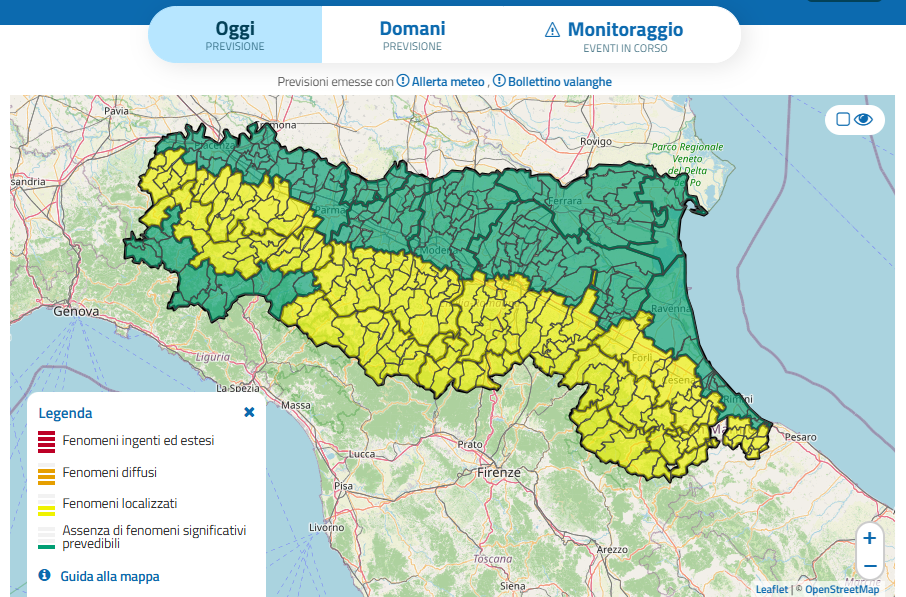Zoom in the map with plus button
Screen dimensions: 906x597
[869, 538]
